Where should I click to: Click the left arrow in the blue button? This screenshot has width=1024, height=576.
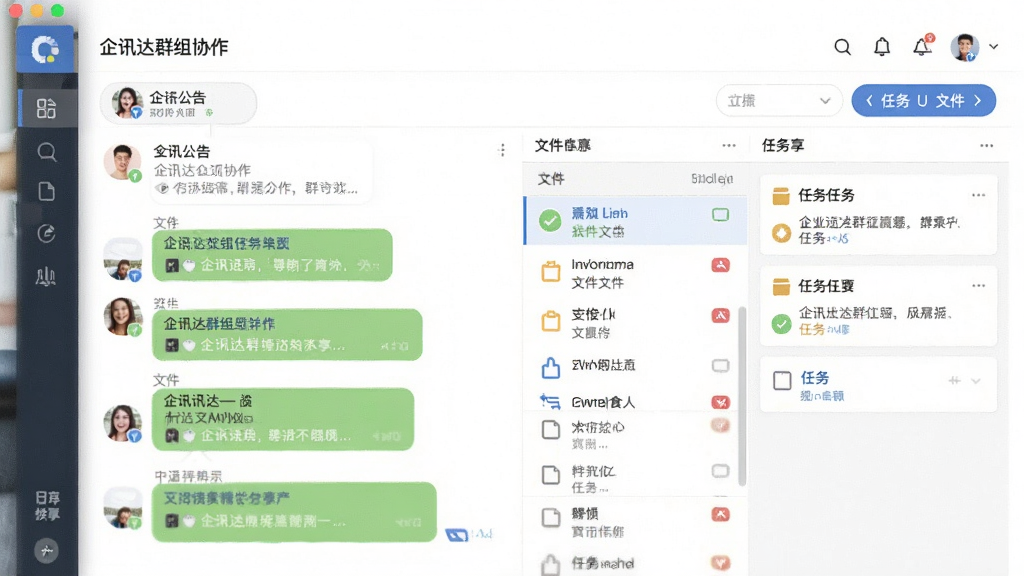click(869, 101)
